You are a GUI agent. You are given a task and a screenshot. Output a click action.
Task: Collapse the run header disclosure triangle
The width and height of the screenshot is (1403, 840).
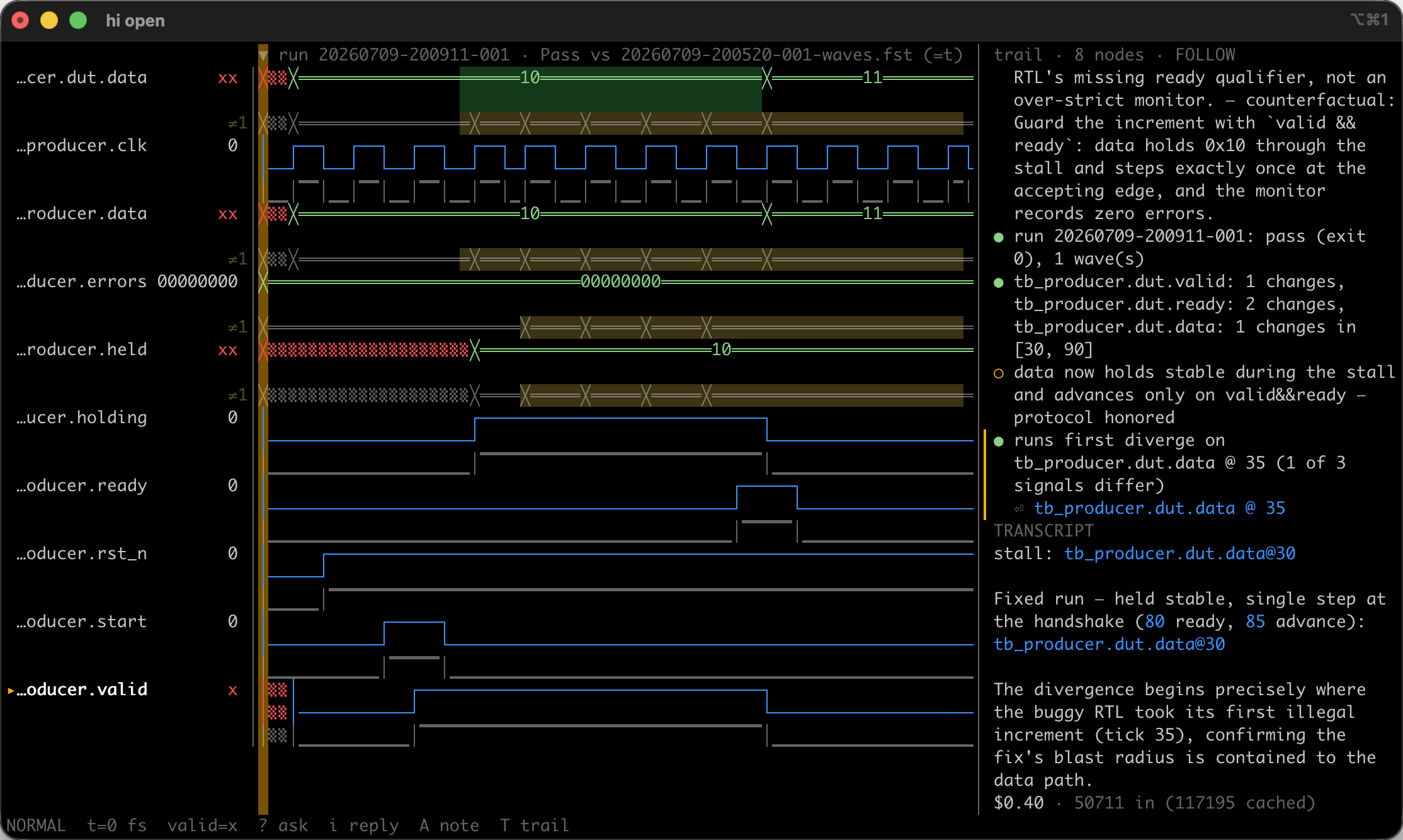pos(263,55)
